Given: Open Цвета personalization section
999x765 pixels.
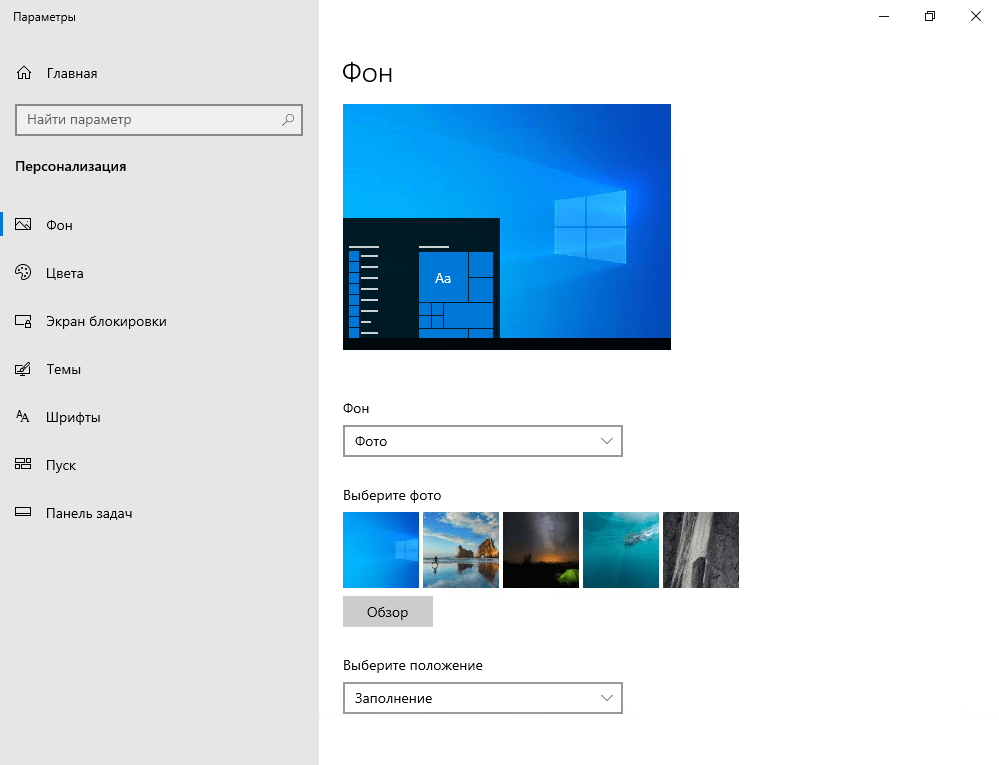Looking at the screenshot, I should coord(159,273).
